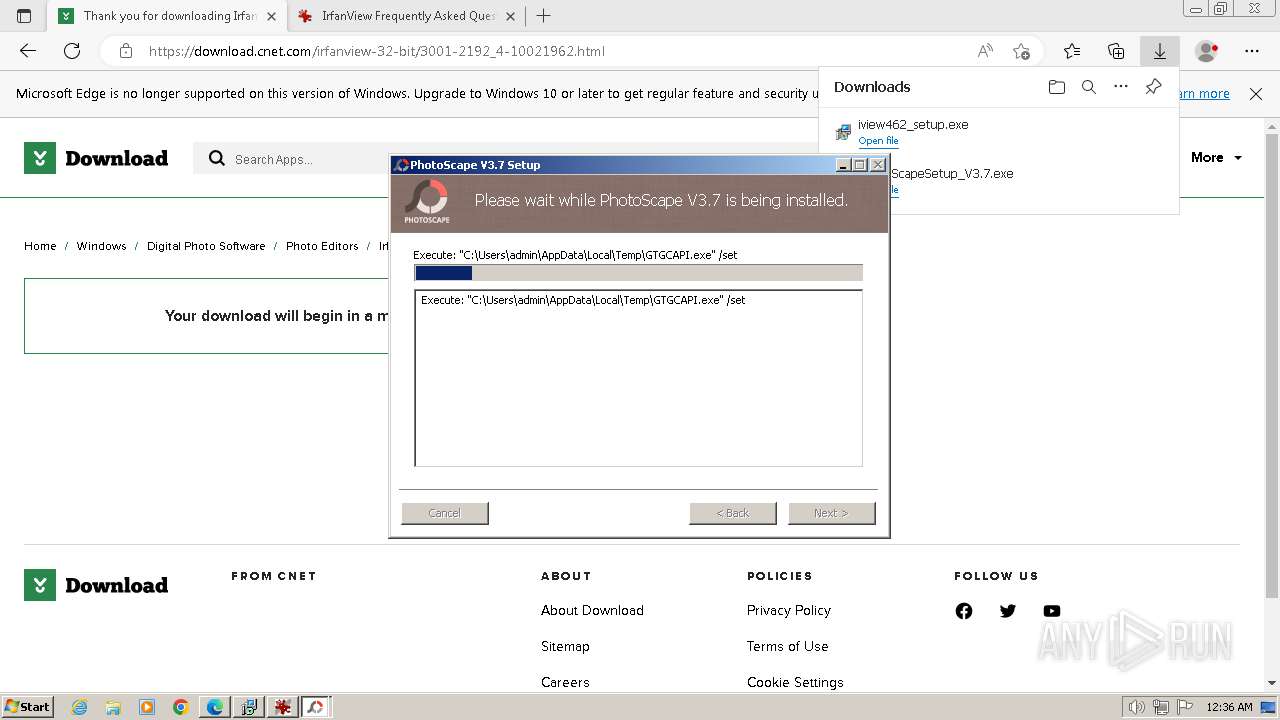Viewport: 1280px width, 720px height.
Task: Open Cookie Settings footer link
Action: coord(795,682)
